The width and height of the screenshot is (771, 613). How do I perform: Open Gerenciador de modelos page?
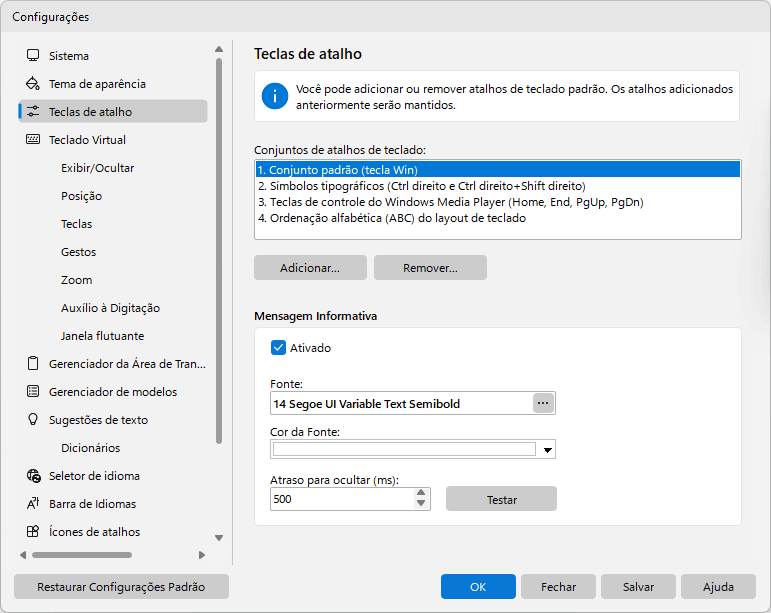(113, 392)
